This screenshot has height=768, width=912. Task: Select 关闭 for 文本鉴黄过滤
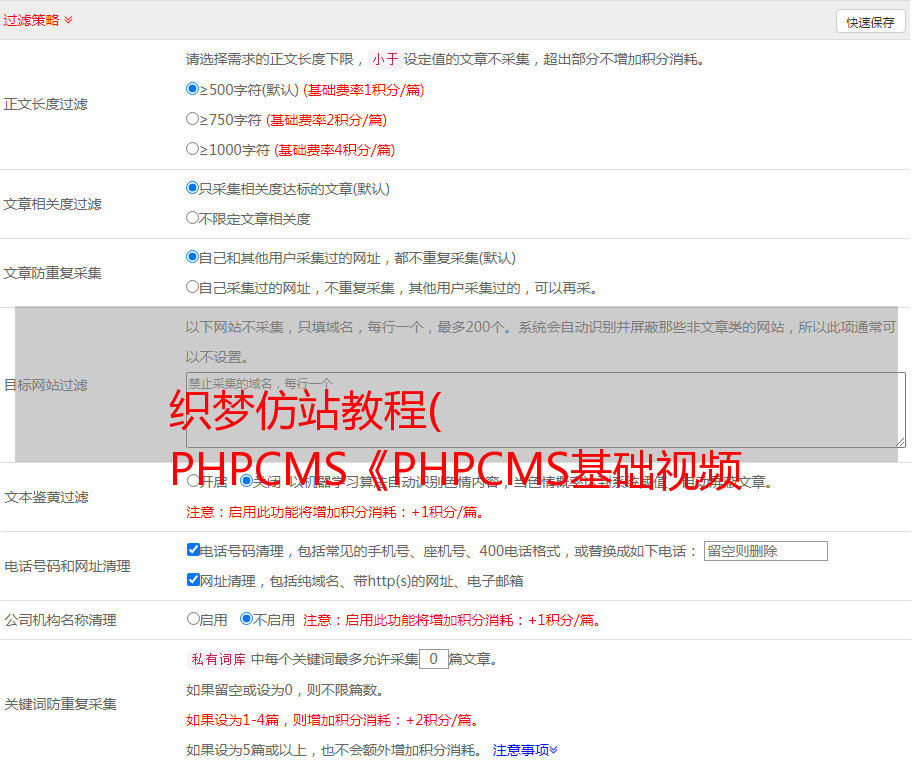click(x=246, y=481)
